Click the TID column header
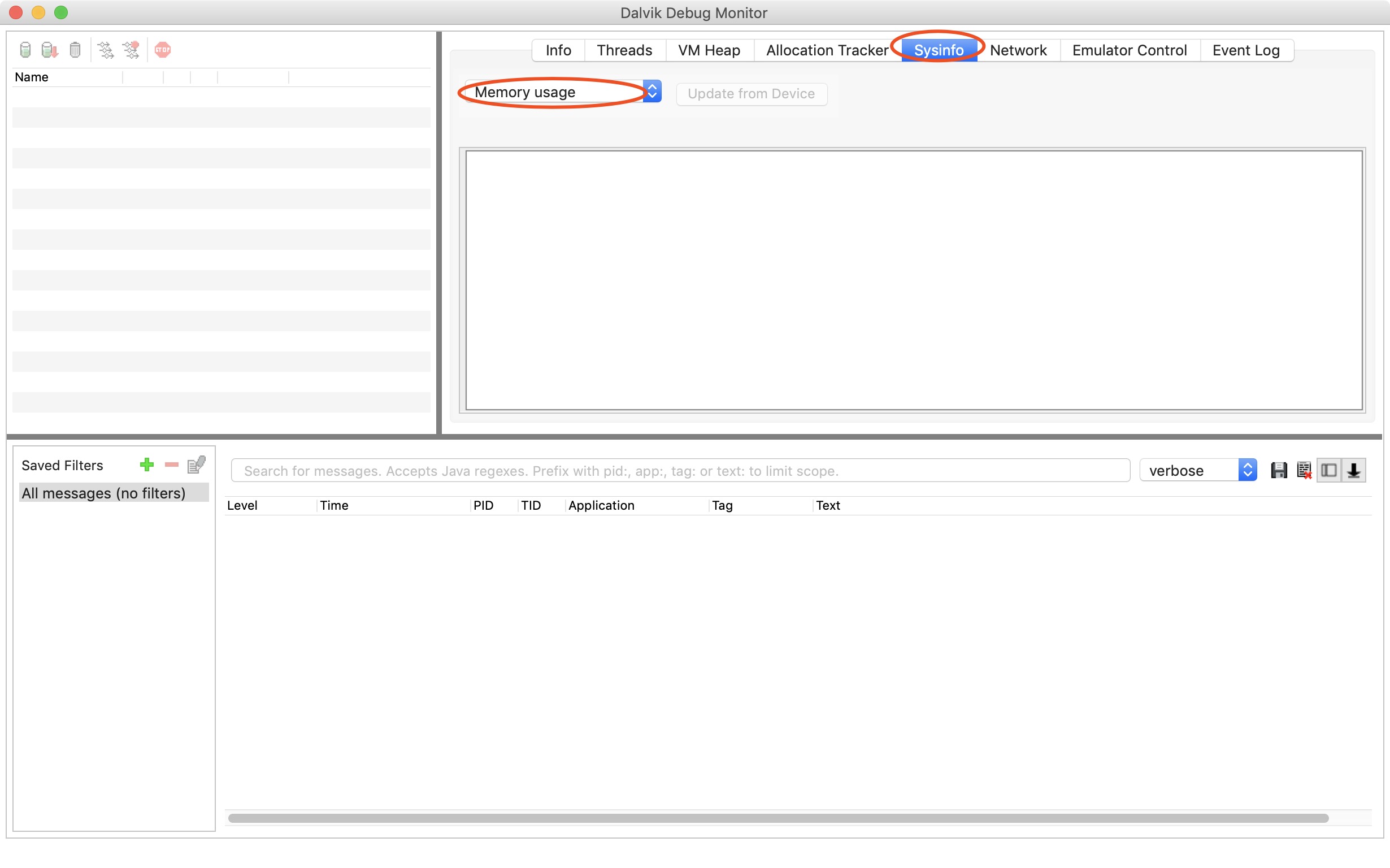The width and height of the screenshot is (1390, 868). tap(542, 505)
